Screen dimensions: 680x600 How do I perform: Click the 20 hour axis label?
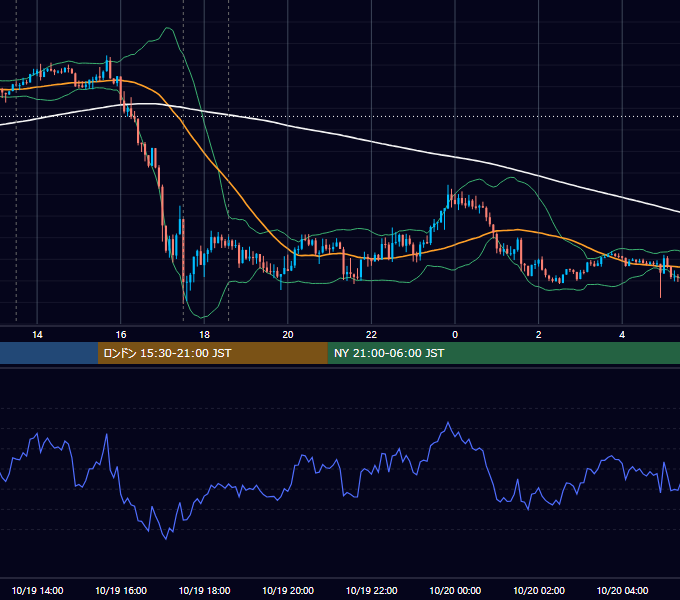pos(288,335)
